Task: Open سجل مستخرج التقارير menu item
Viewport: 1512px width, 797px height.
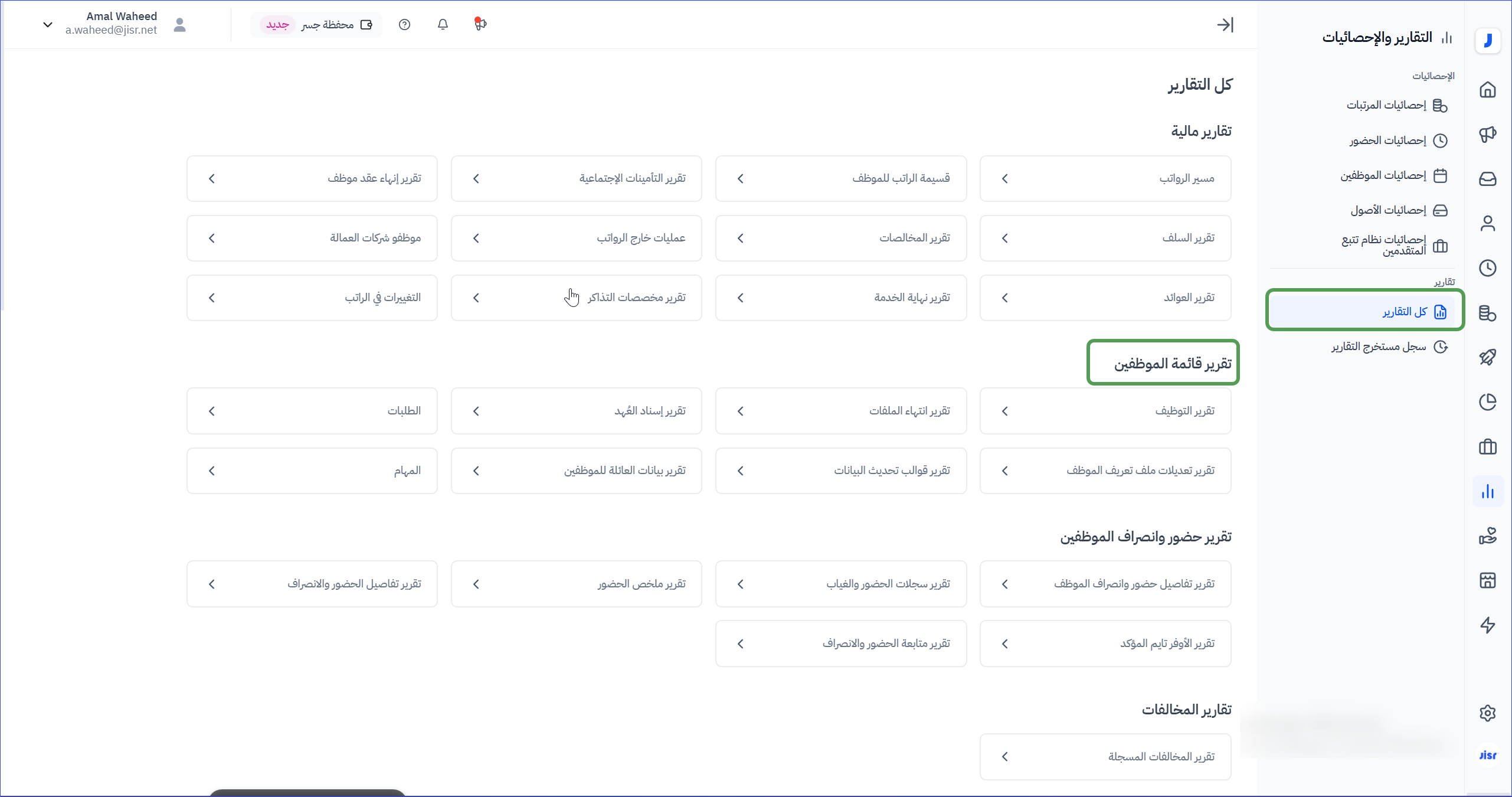Action: tap(1379, 347)
